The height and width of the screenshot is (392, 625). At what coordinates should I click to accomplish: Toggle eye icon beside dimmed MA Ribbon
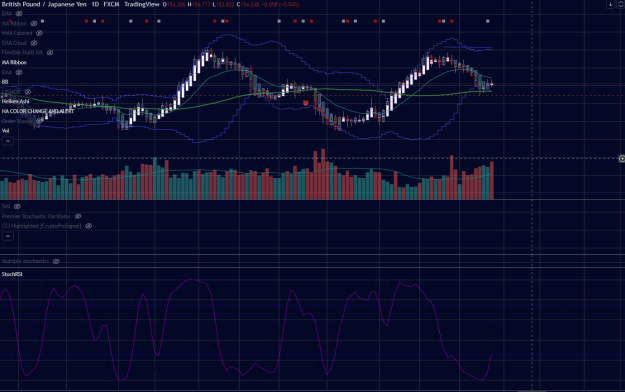pyautogui.click(x=34, y=24)
